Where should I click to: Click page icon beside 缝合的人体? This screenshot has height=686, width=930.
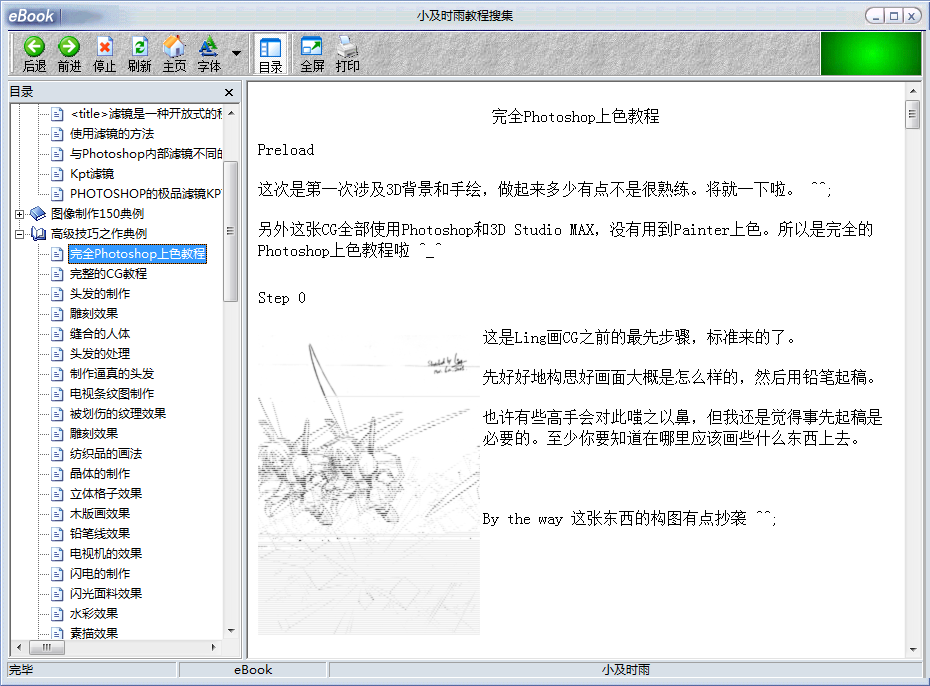[57, 334]
